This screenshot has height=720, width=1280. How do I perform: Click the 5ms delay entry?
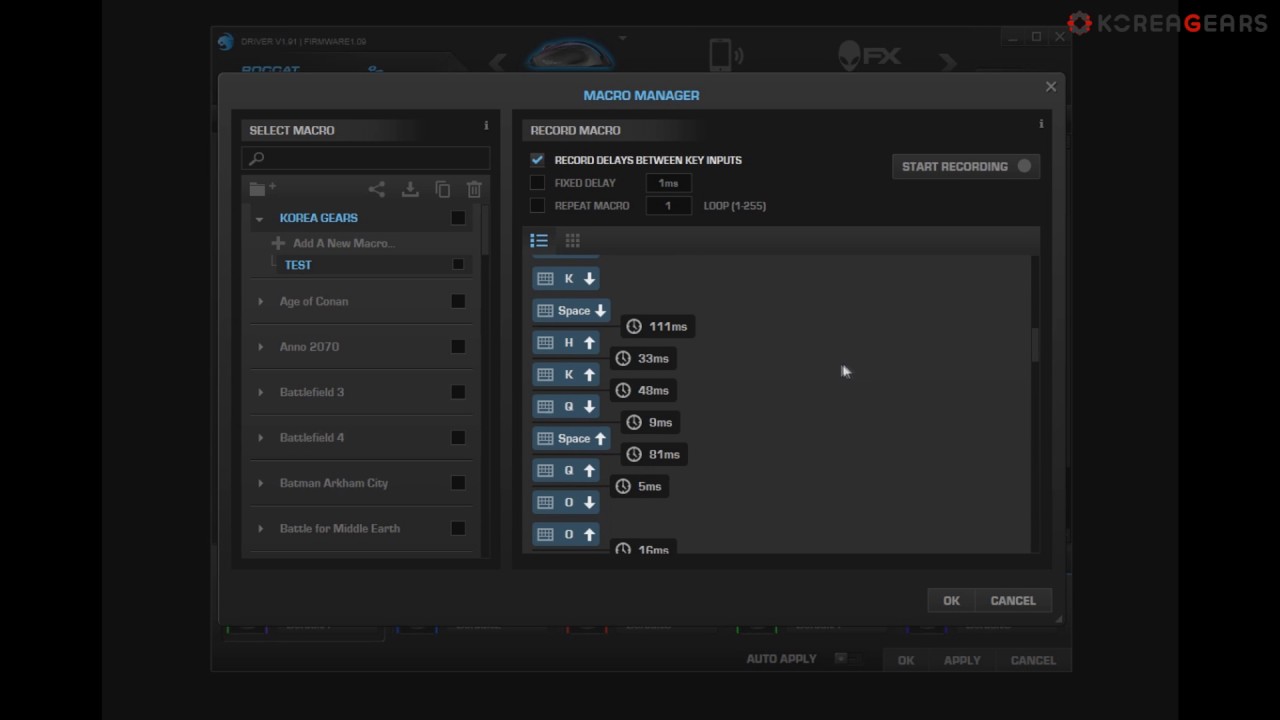pos(639,487)
